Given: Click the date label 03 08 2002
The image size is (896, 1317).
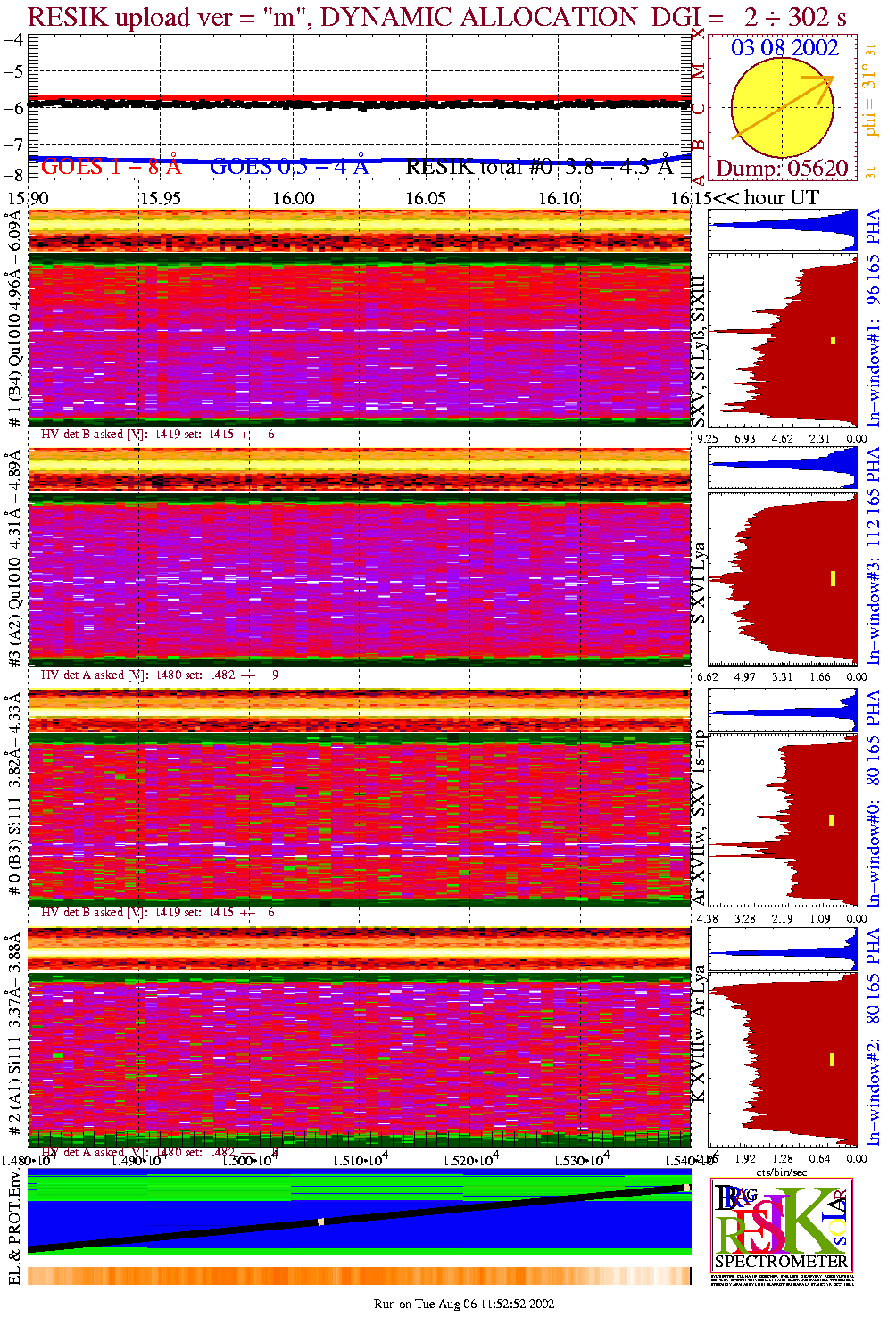Looking at the screenshot, I should pyautogui.click(x=784, y=48).
